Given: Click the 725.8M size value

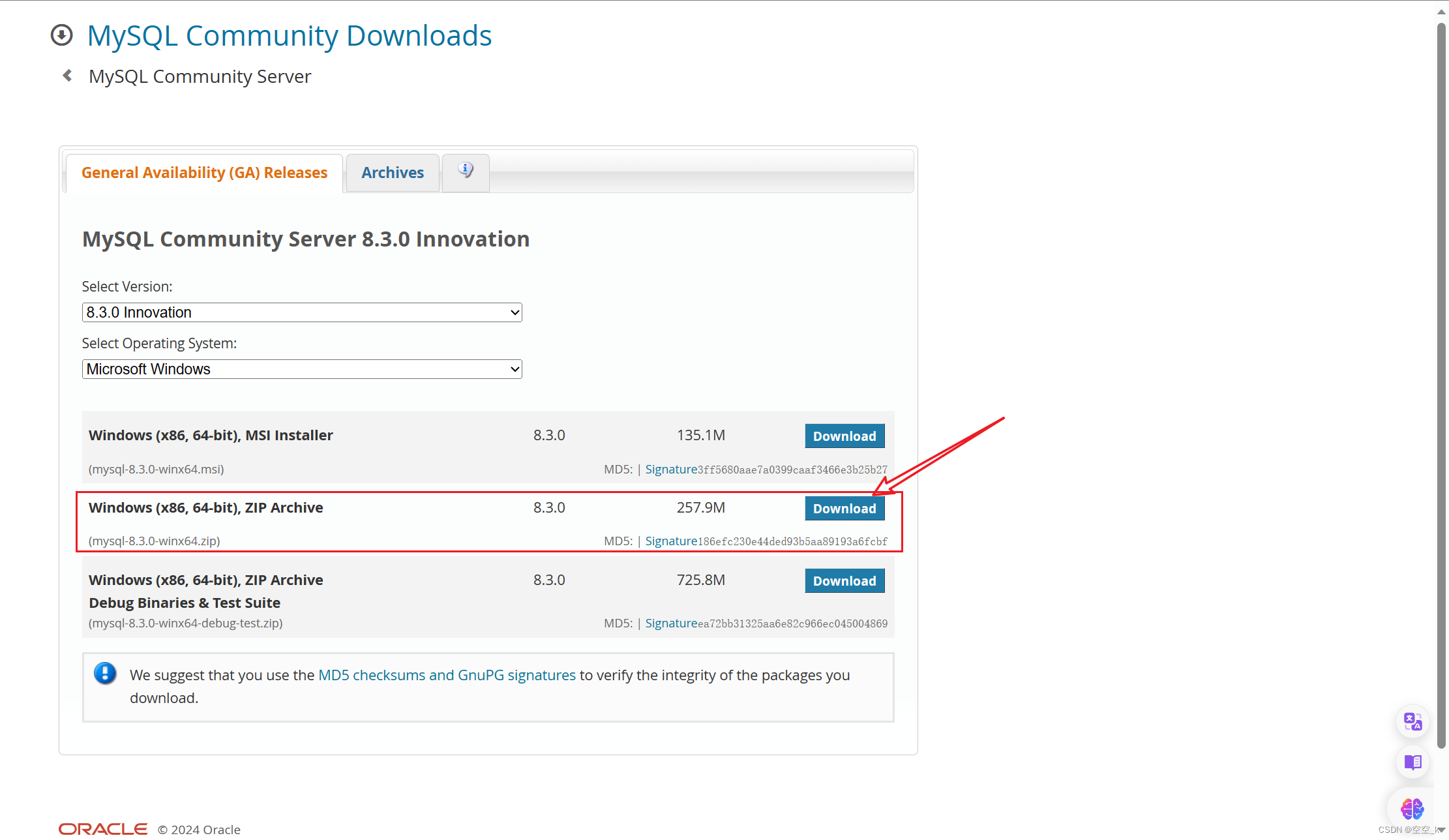Looking at the screenshot, I should [x=701, y=580].
